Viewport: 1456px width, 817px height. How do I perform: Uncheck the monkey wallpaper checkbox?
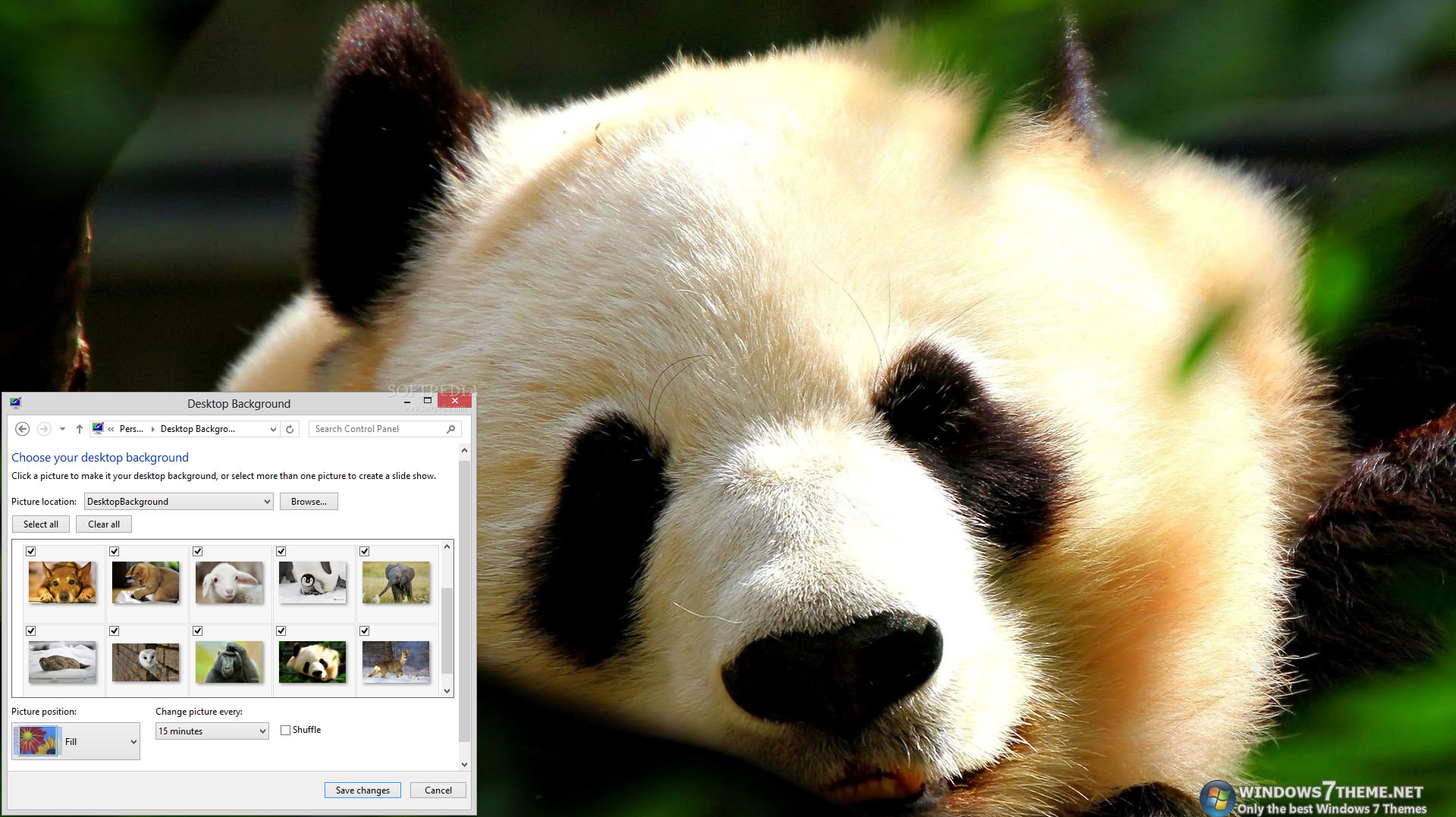tap(198, 631)
